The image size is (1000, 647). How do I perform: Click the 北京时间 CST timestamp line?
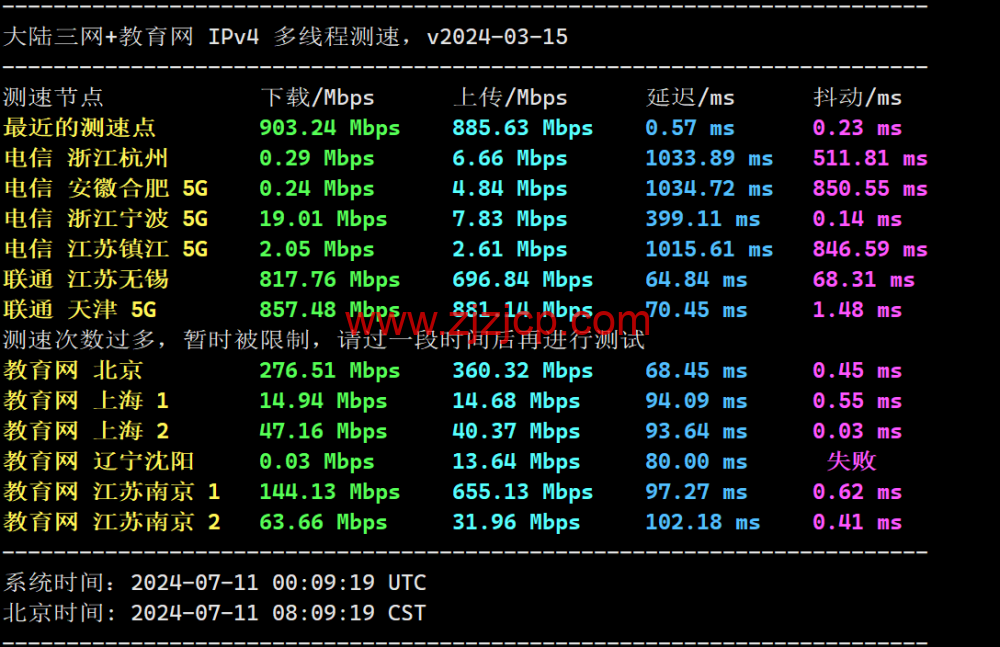215,612
